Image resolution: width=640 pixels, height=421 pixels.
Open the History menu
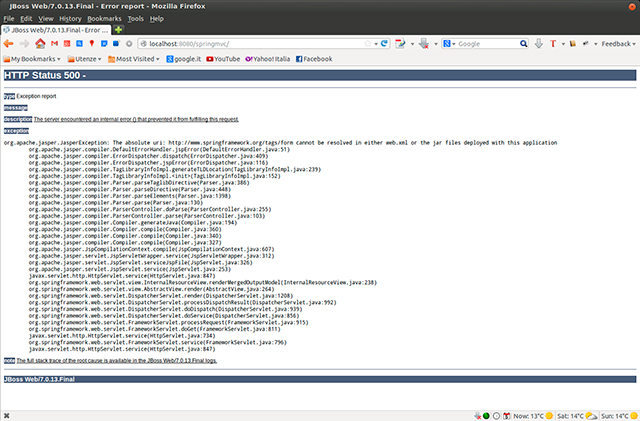pos(70,18)
